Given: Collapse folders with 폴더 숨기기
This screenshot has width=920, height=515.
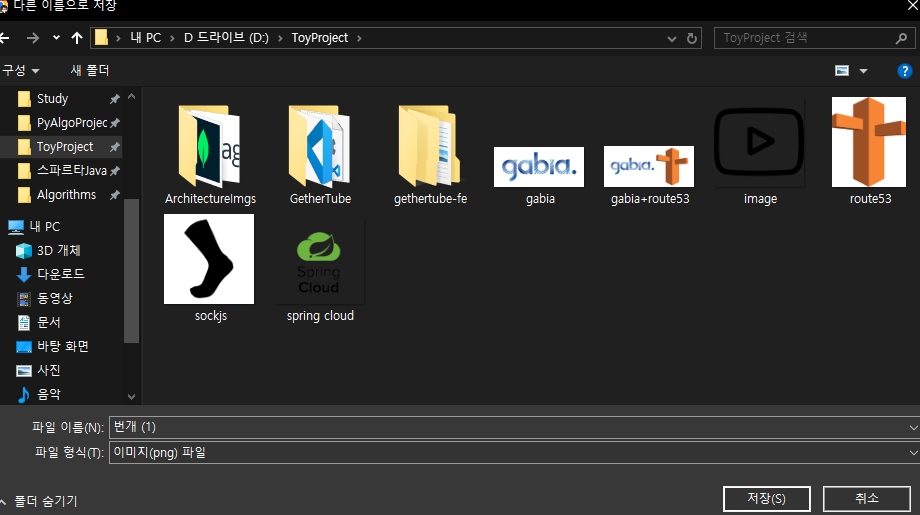Looking at the screenshot, I should tap(39, 502).
